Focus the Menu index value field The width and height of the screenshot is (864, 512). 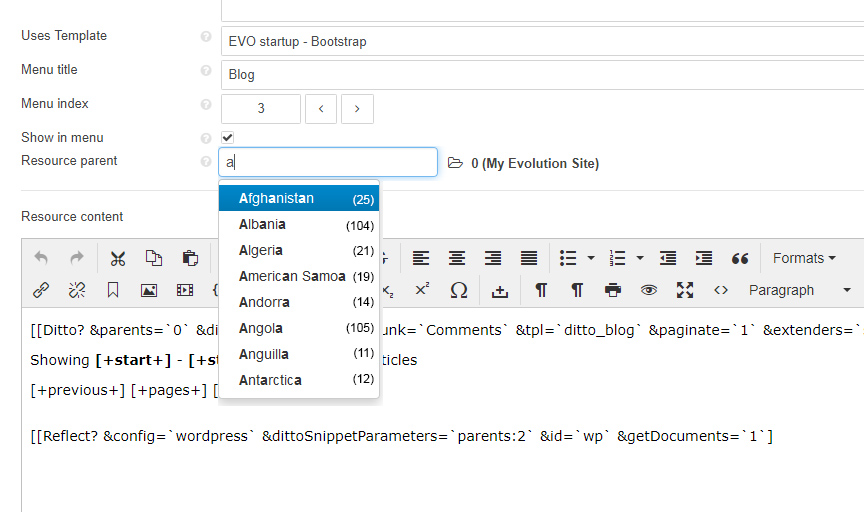[x=261, y=109]
